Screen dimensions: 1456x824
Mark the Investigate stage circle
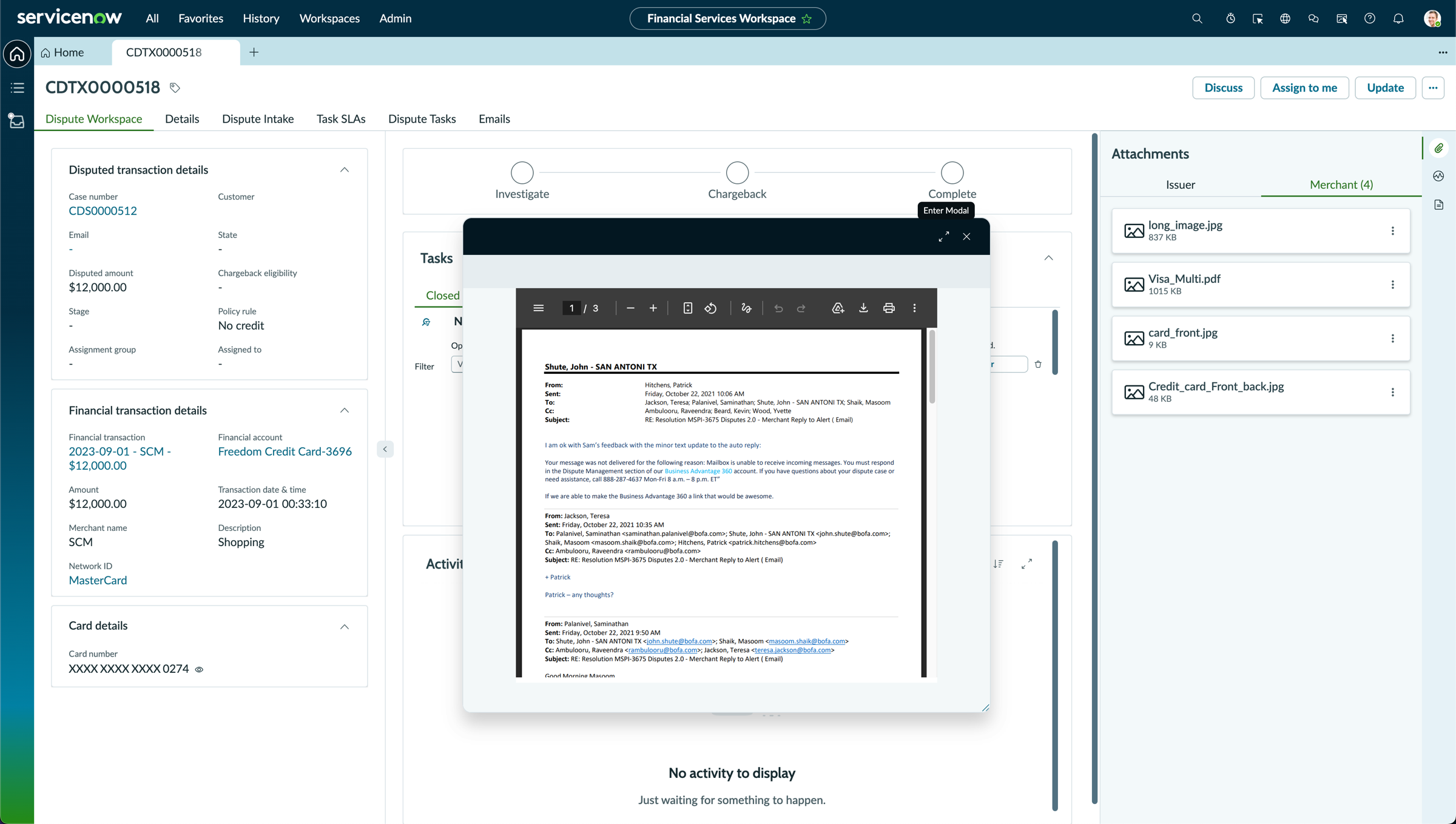click(x=522, y=173)
